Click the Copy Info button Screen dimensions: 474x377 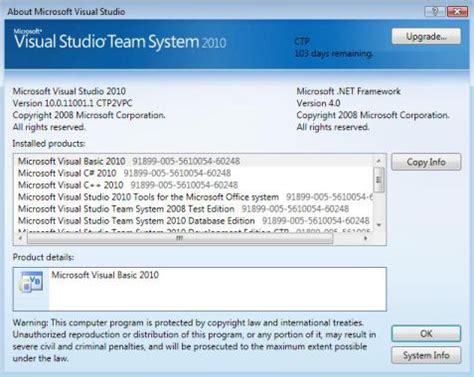(x=426, y=162)
